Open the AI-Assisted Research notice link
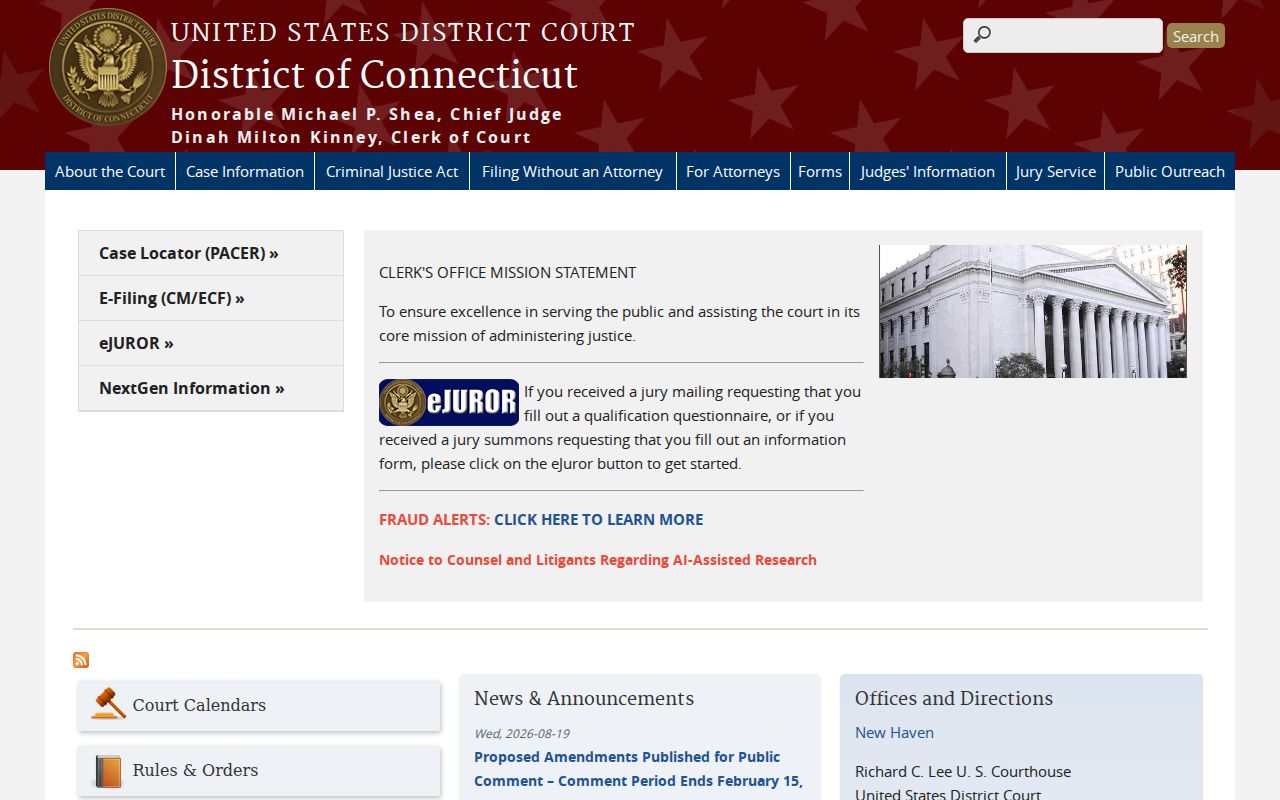The image size is (1280, 800). (x=598, y=560)
